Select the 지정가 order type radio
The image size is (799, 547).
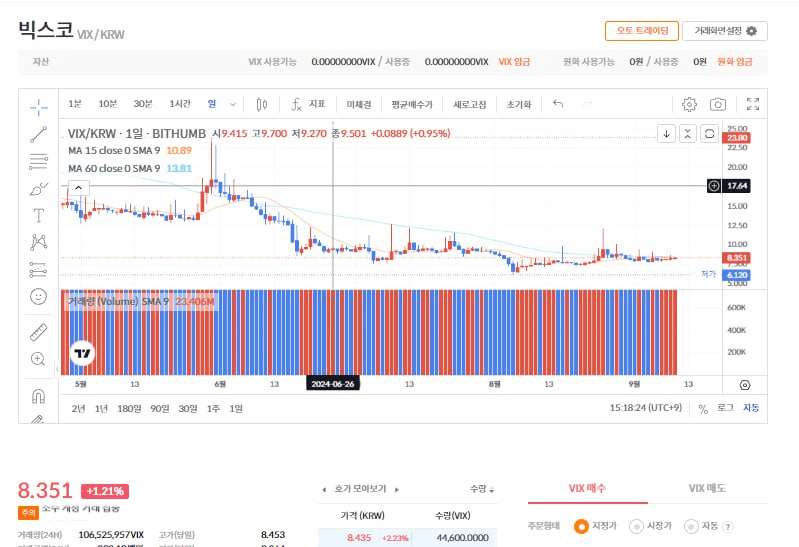581,526
